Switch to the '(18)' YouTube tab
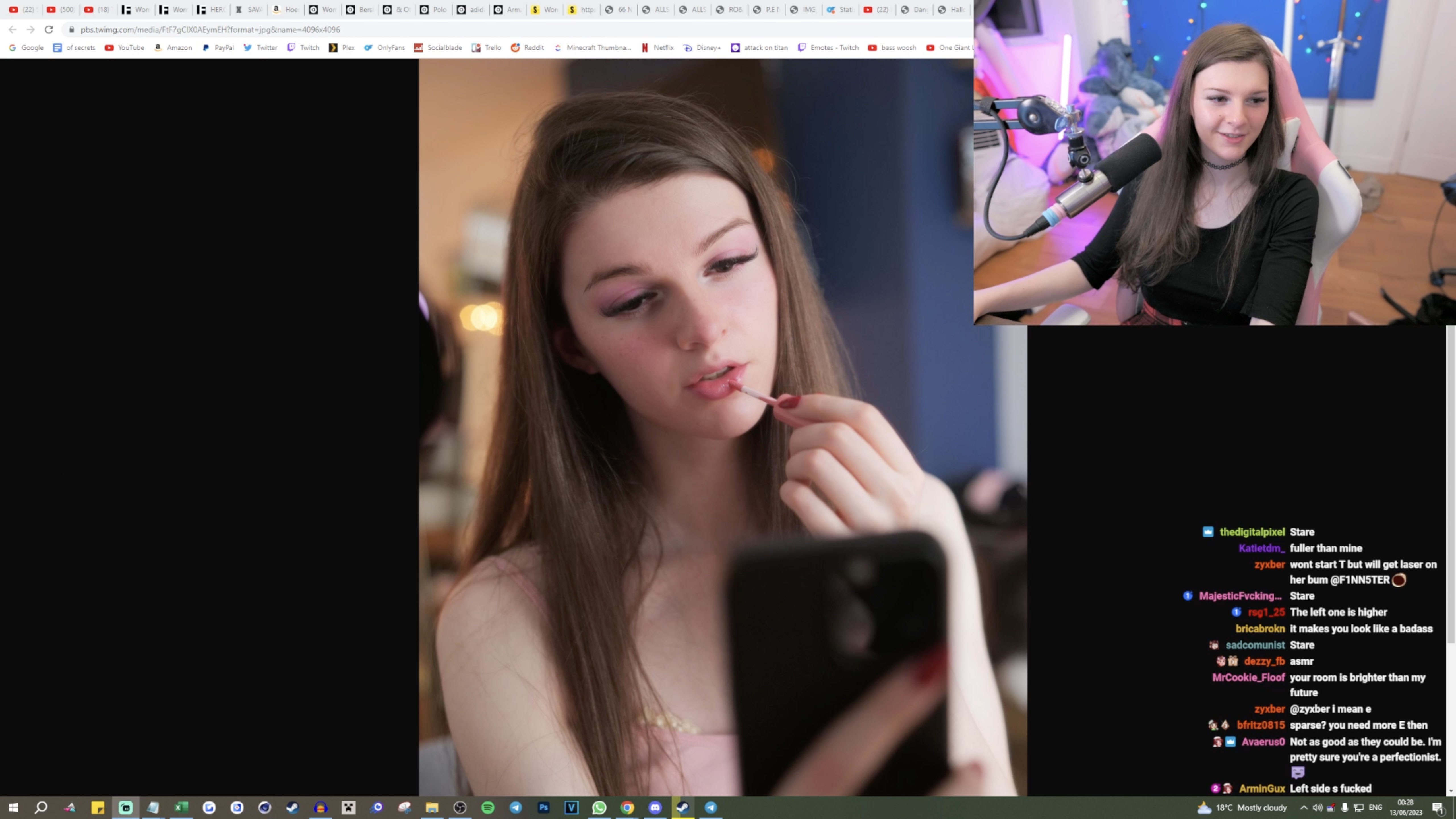Screen dimensions: 1456x819 point(97,9)
